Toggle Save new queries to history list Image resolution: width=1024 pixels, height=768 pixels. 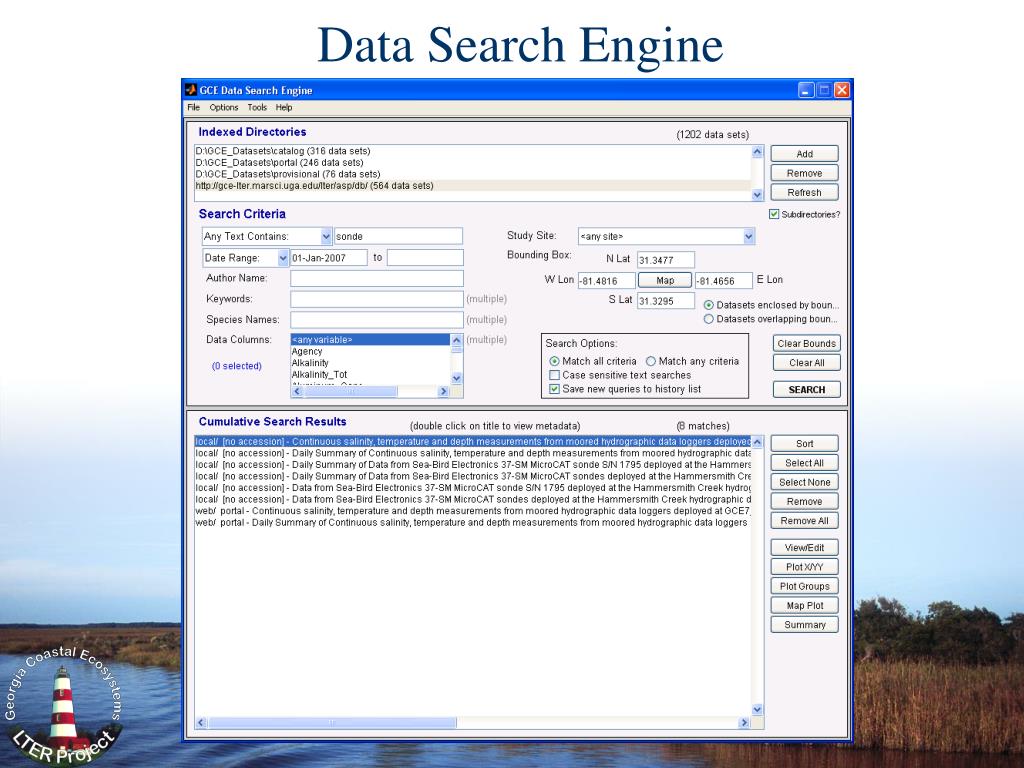[554, 389]
